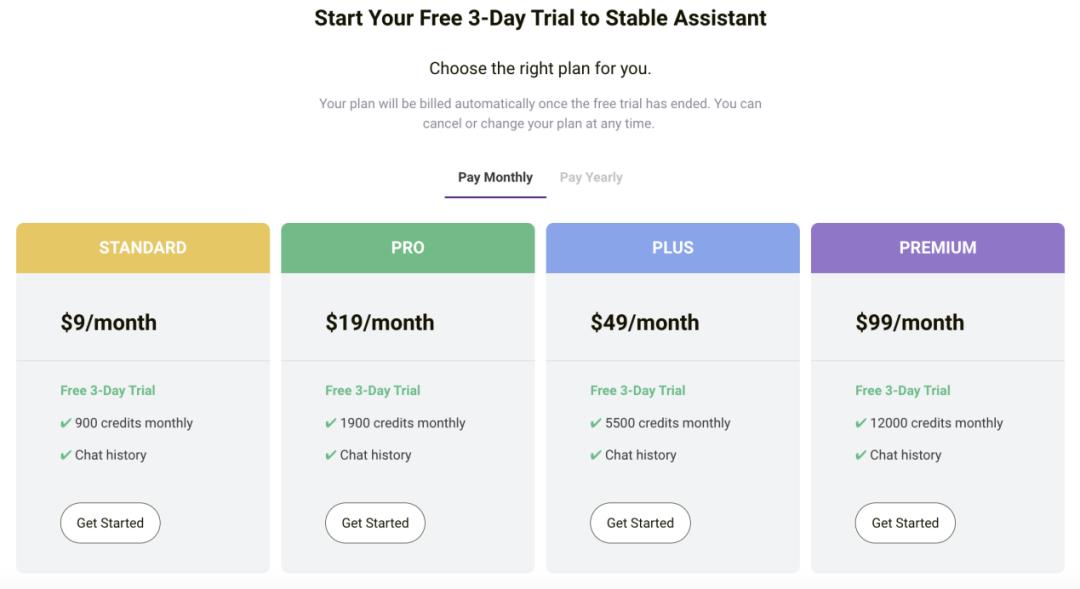
Task: Click the checkmark beside 900 credits monthly
Action: click(66, 424)
